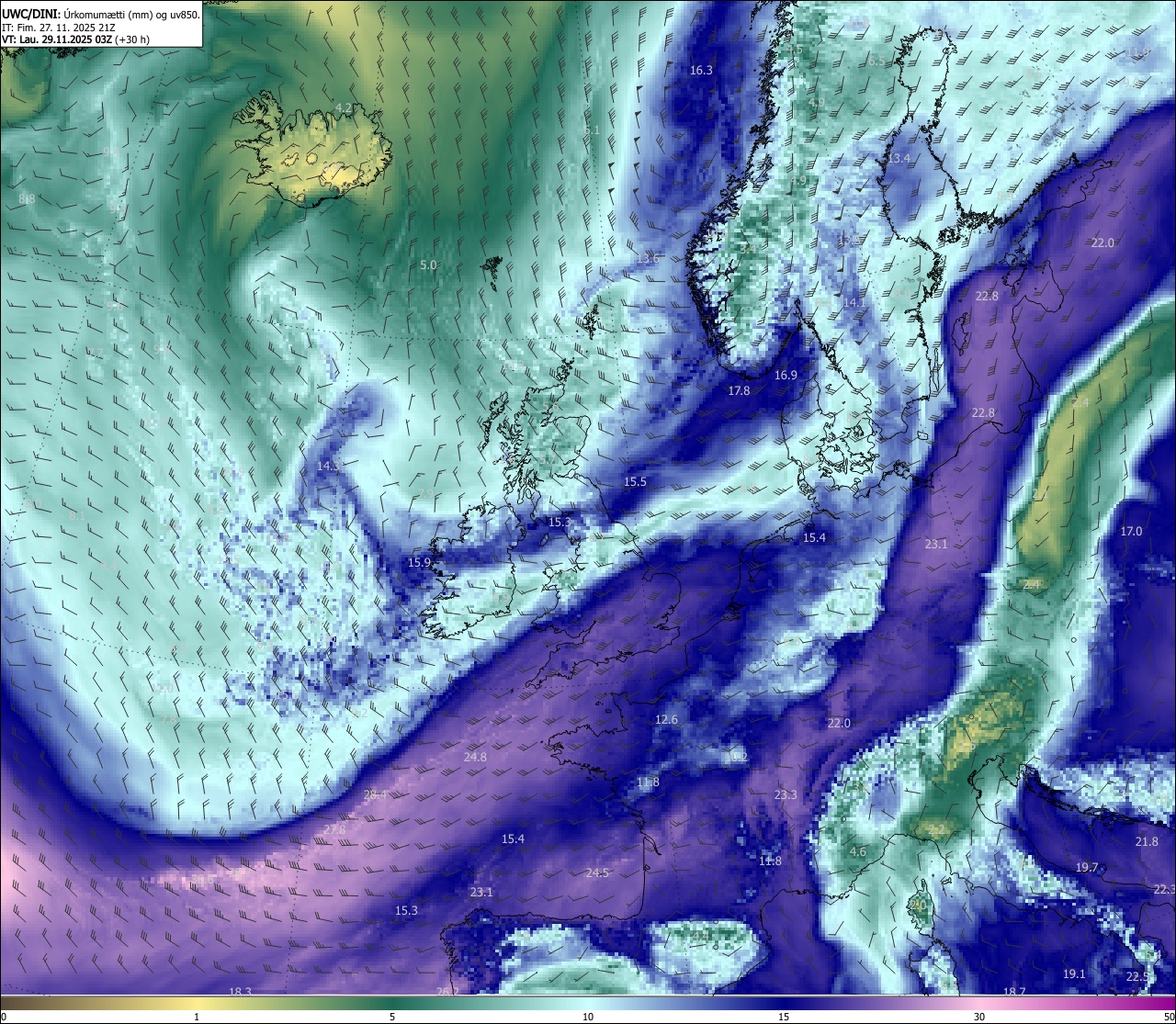Click the 24.8 value west of Brittany

click(x=475, y=757)
